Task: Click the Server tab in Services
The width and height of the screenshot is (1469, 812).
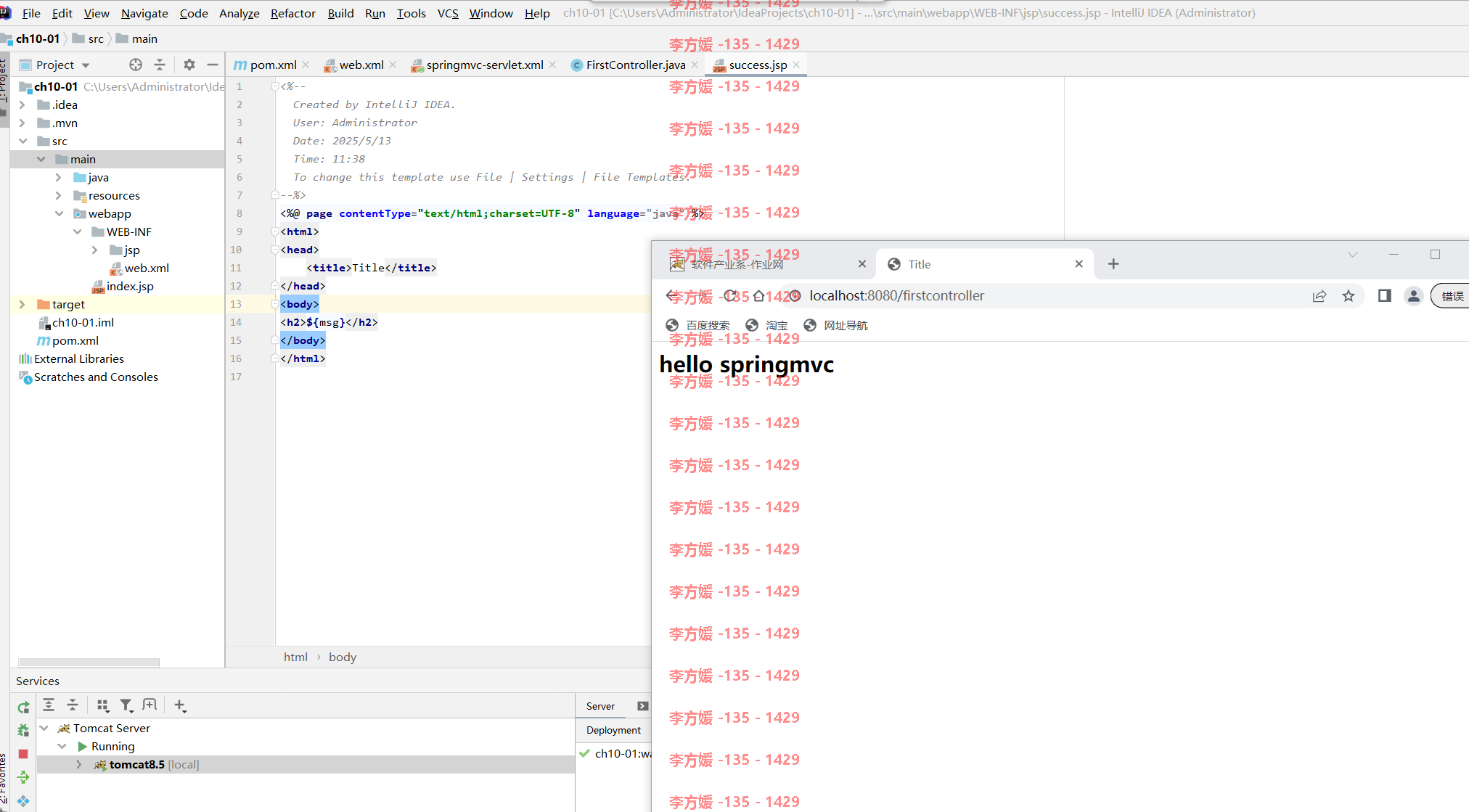Action: [600, 706]
